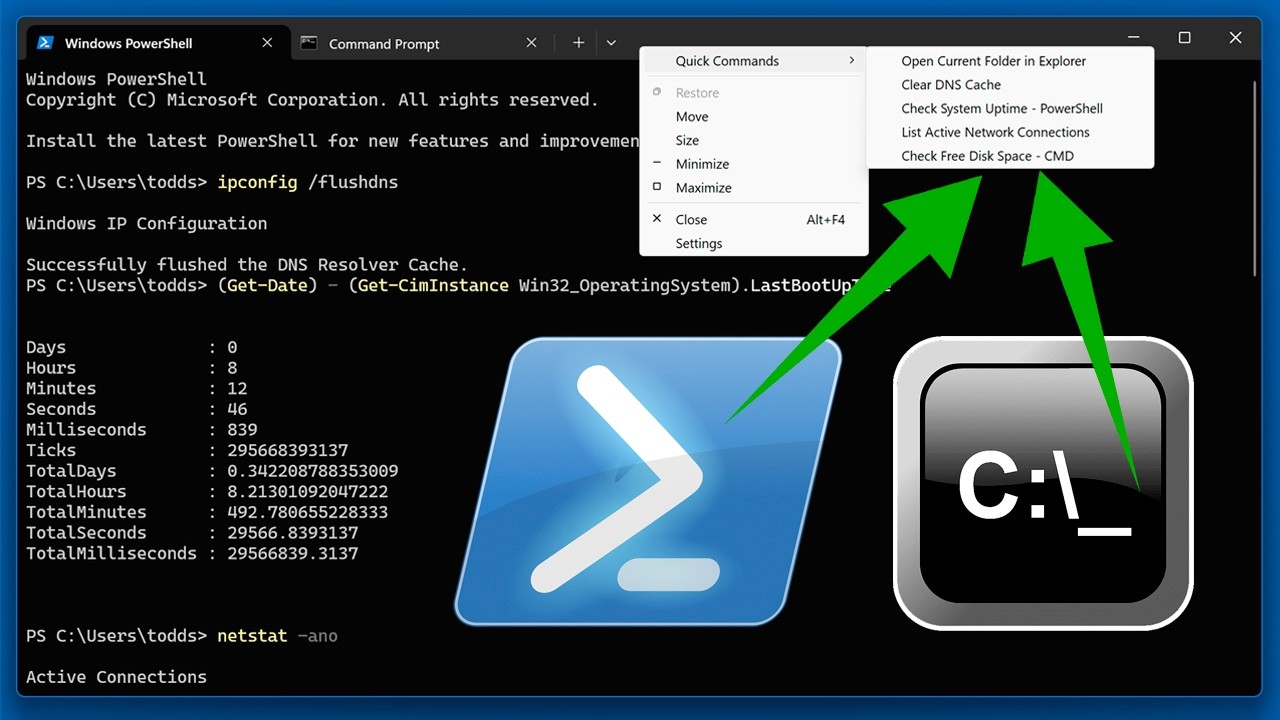The width and height of the screenshot is (1280, 720).
Task: Click the 'Active Connections' output line
Action: 116,677
